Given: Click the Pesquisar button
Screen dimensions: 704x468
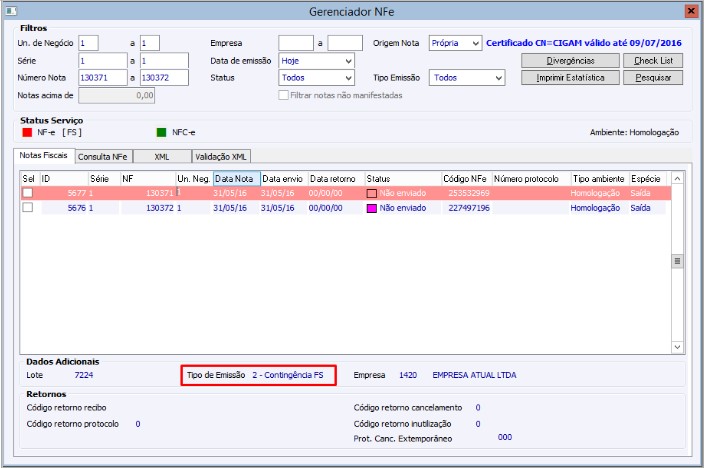Looking at the screenshot, I should pyautogui.click(x=653, y=78).
